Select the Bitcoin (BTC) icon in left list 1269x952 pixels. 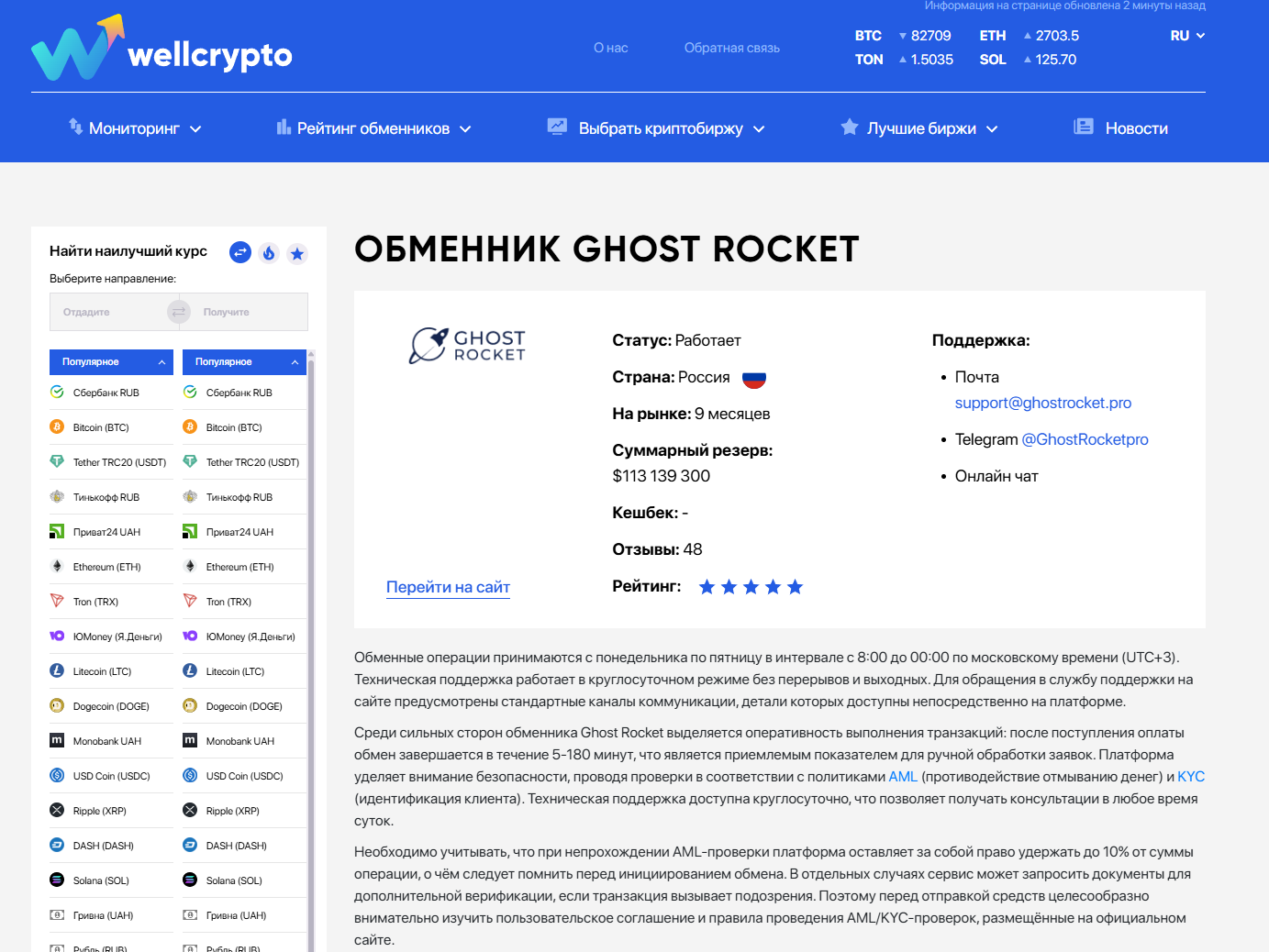(x=58, y=426)
